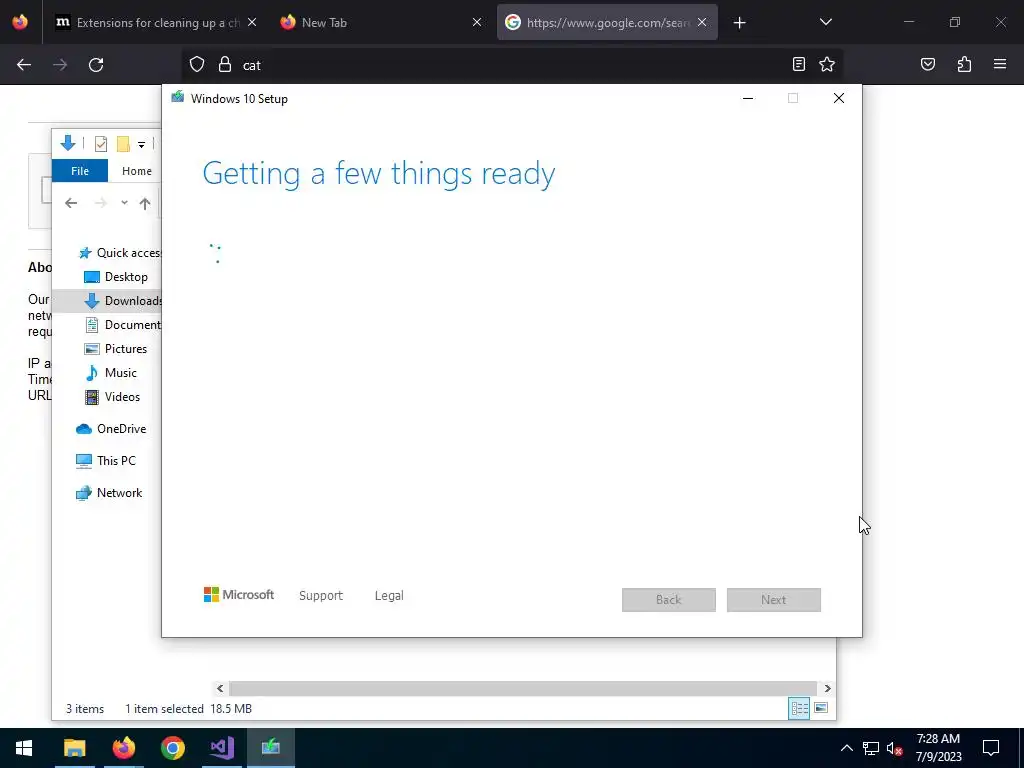Click Windows Setup icon on taskbar

pos(270,748)
